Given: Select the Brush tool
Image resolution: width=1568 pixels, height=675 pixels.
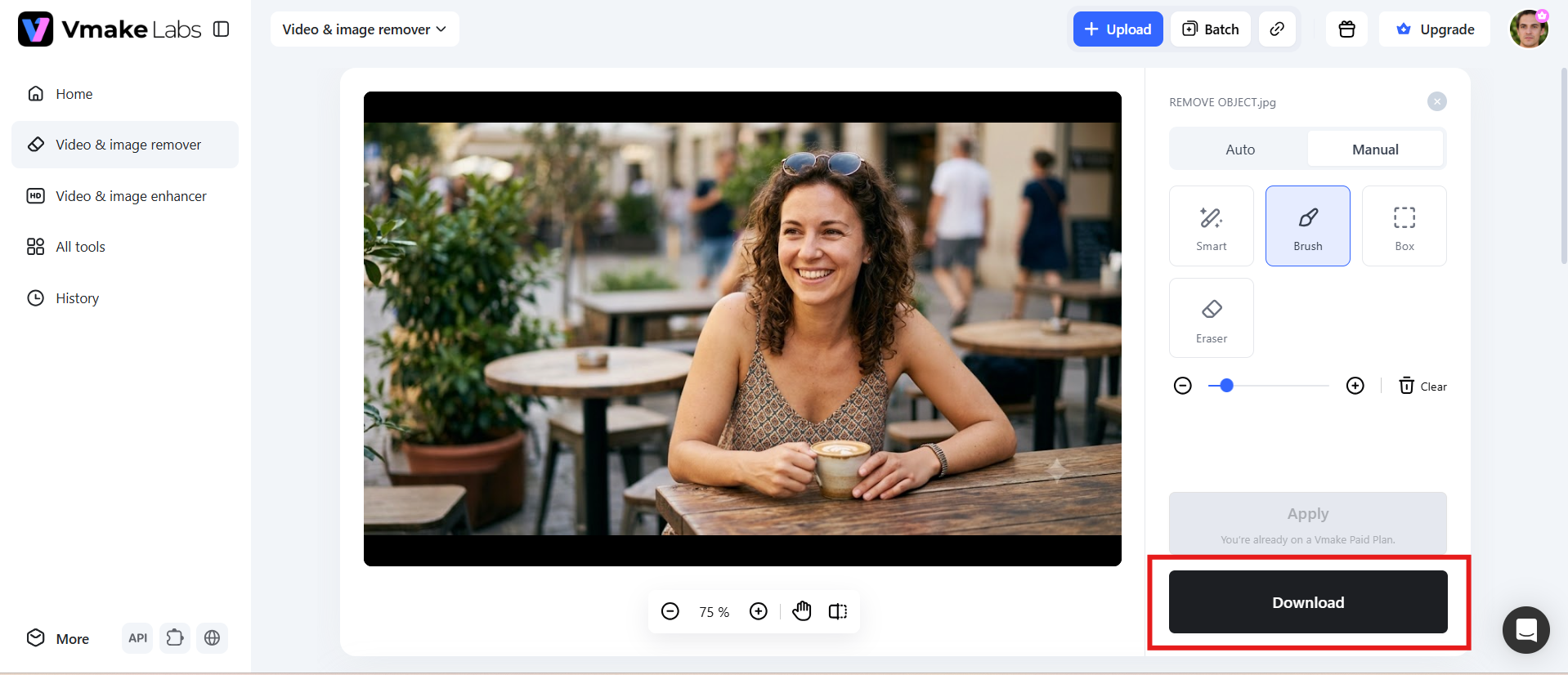Looking at the screenshot, I should [1308, 226].
